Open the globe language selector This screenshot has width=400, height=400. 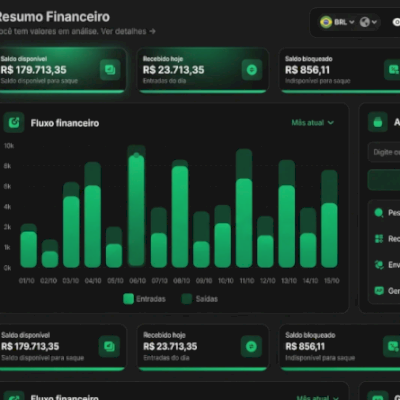368,22
